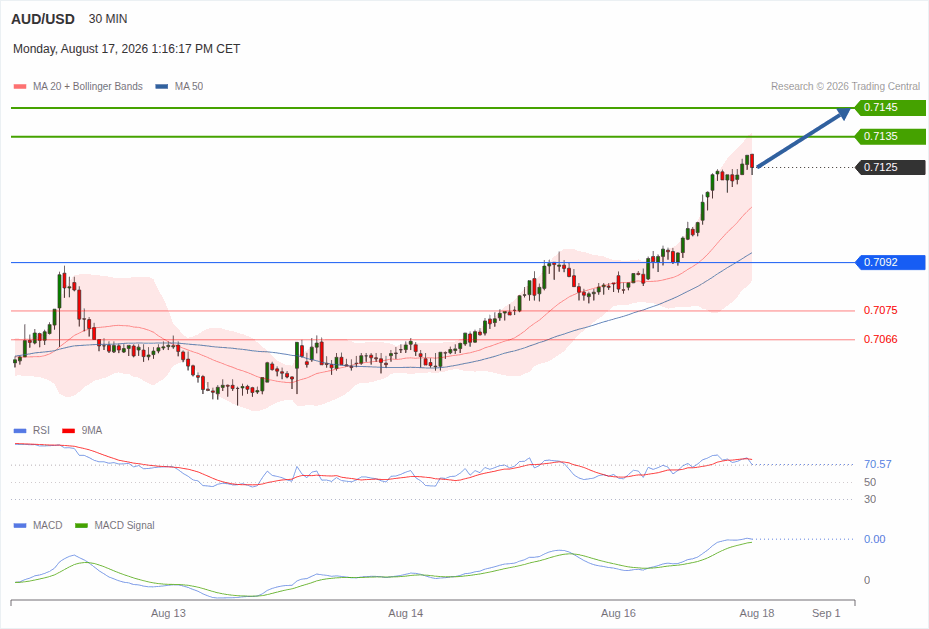929x629 pixels.
Task: Click the 0.7066 support price label
Action: point(880,339)
